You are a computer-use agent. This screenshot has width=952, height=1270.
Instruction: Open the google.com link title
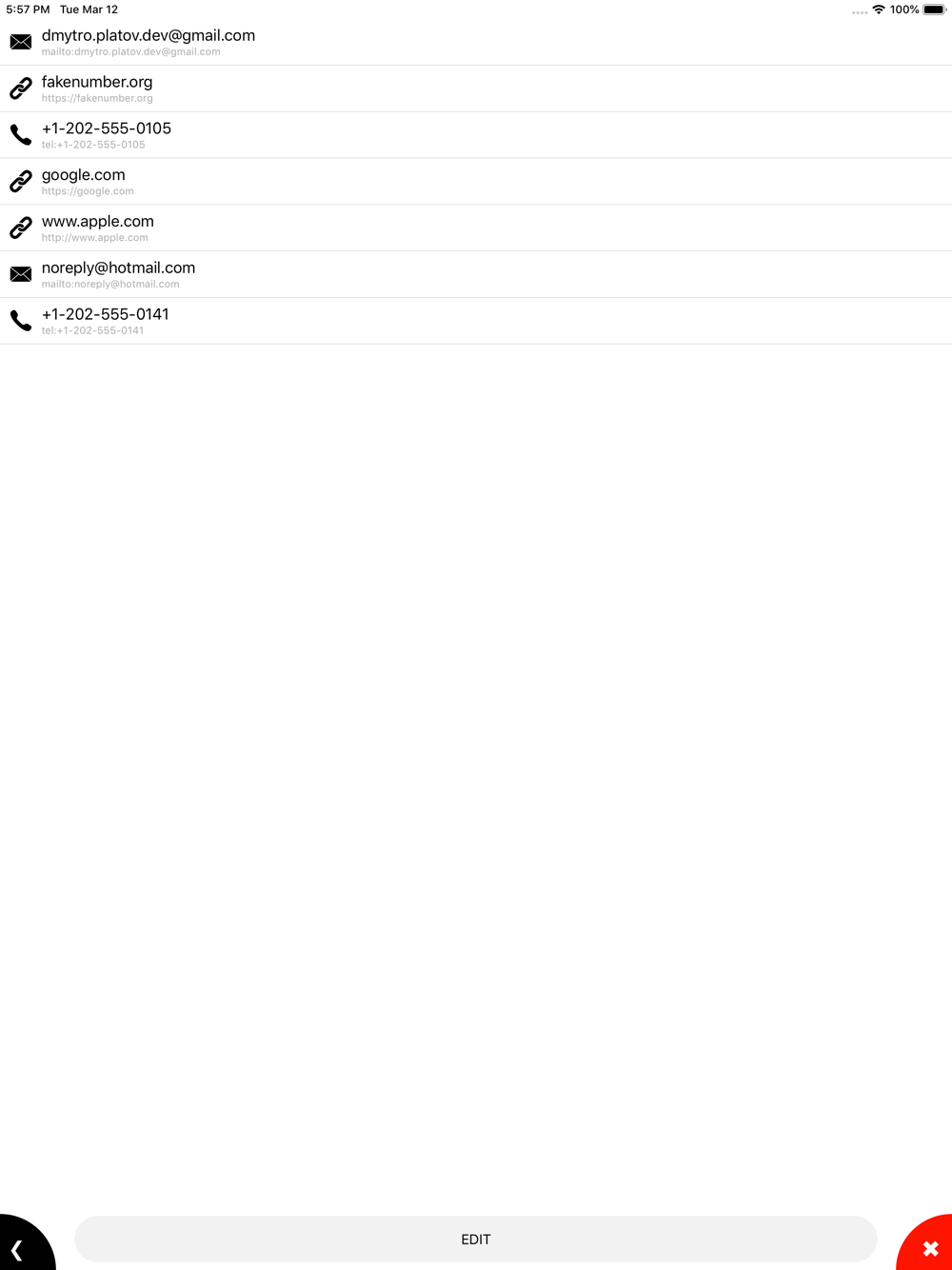tap(84, 175)
